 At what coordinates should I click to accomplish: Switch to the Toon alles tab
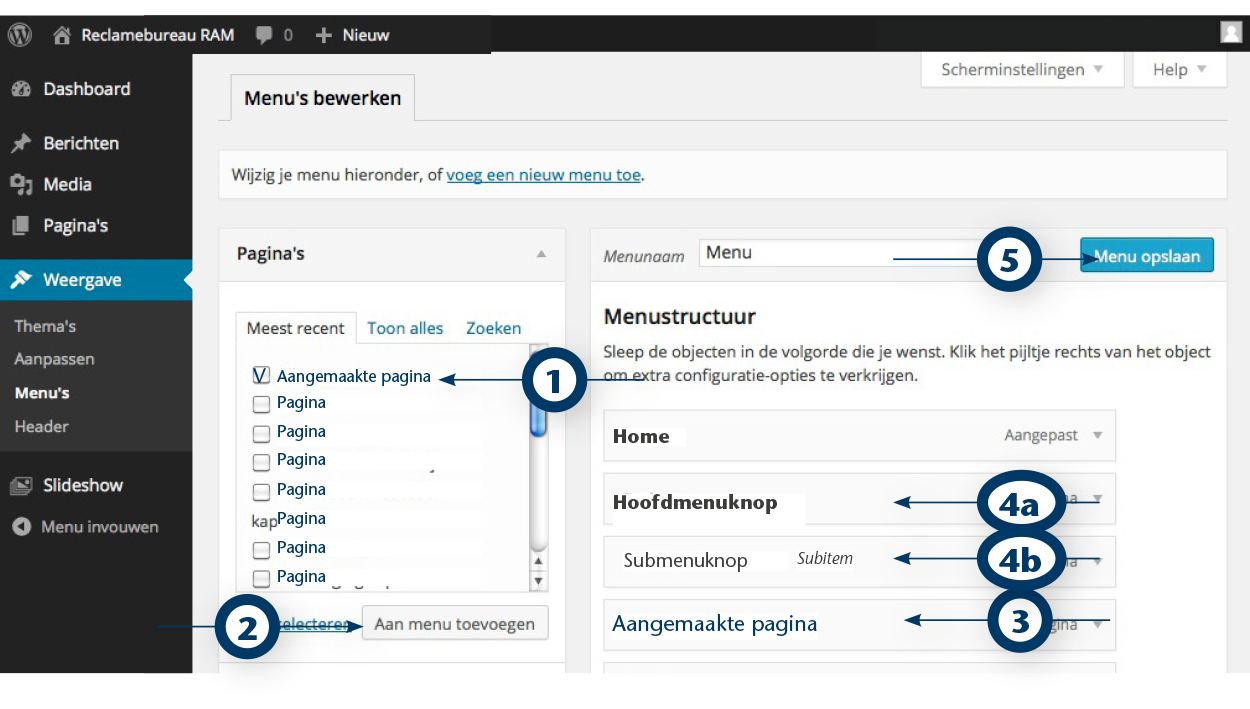click(x=405, y=328)
